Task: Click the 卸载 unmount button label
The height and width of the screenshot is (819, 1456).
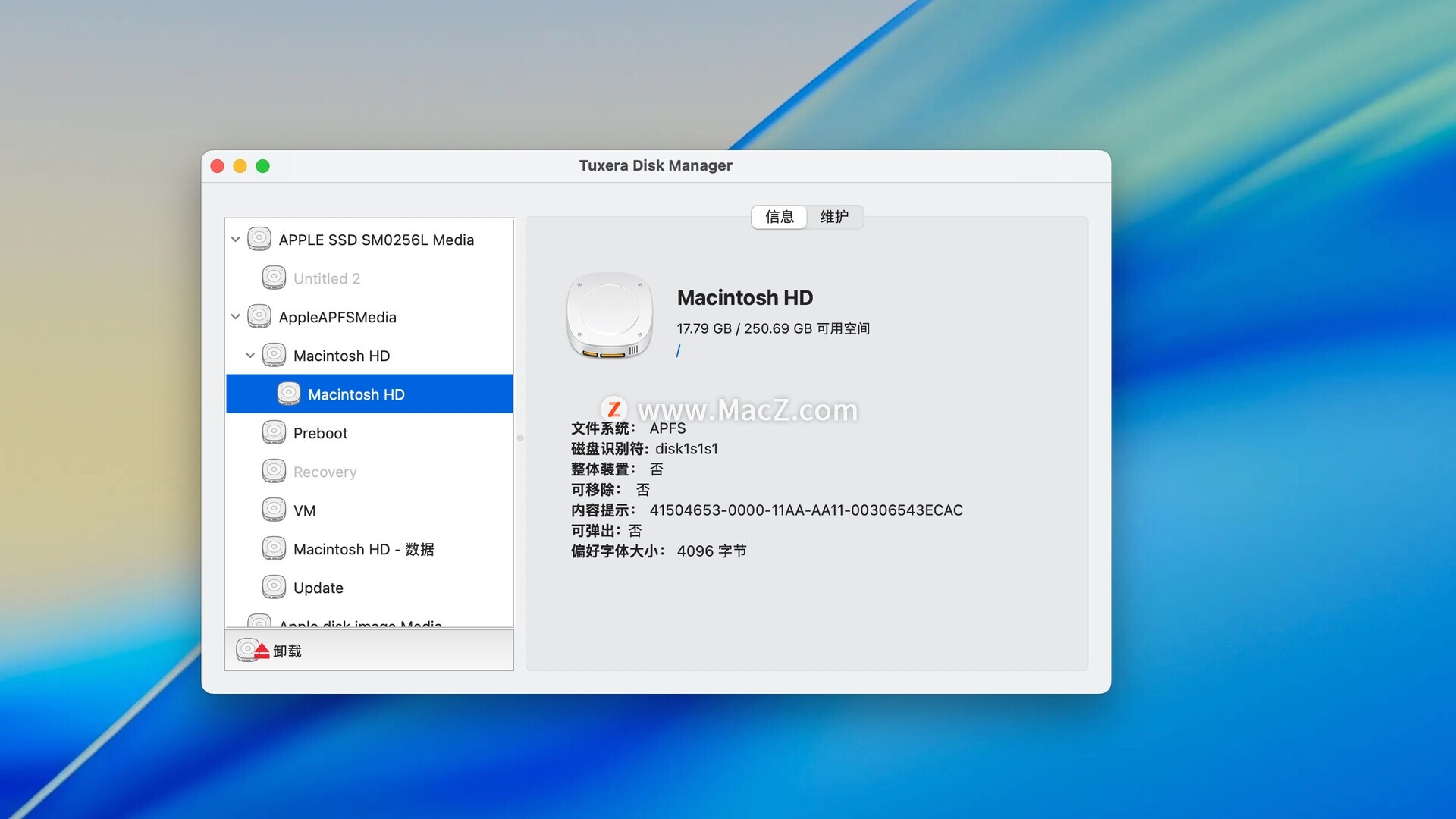Action: [287, 651]
